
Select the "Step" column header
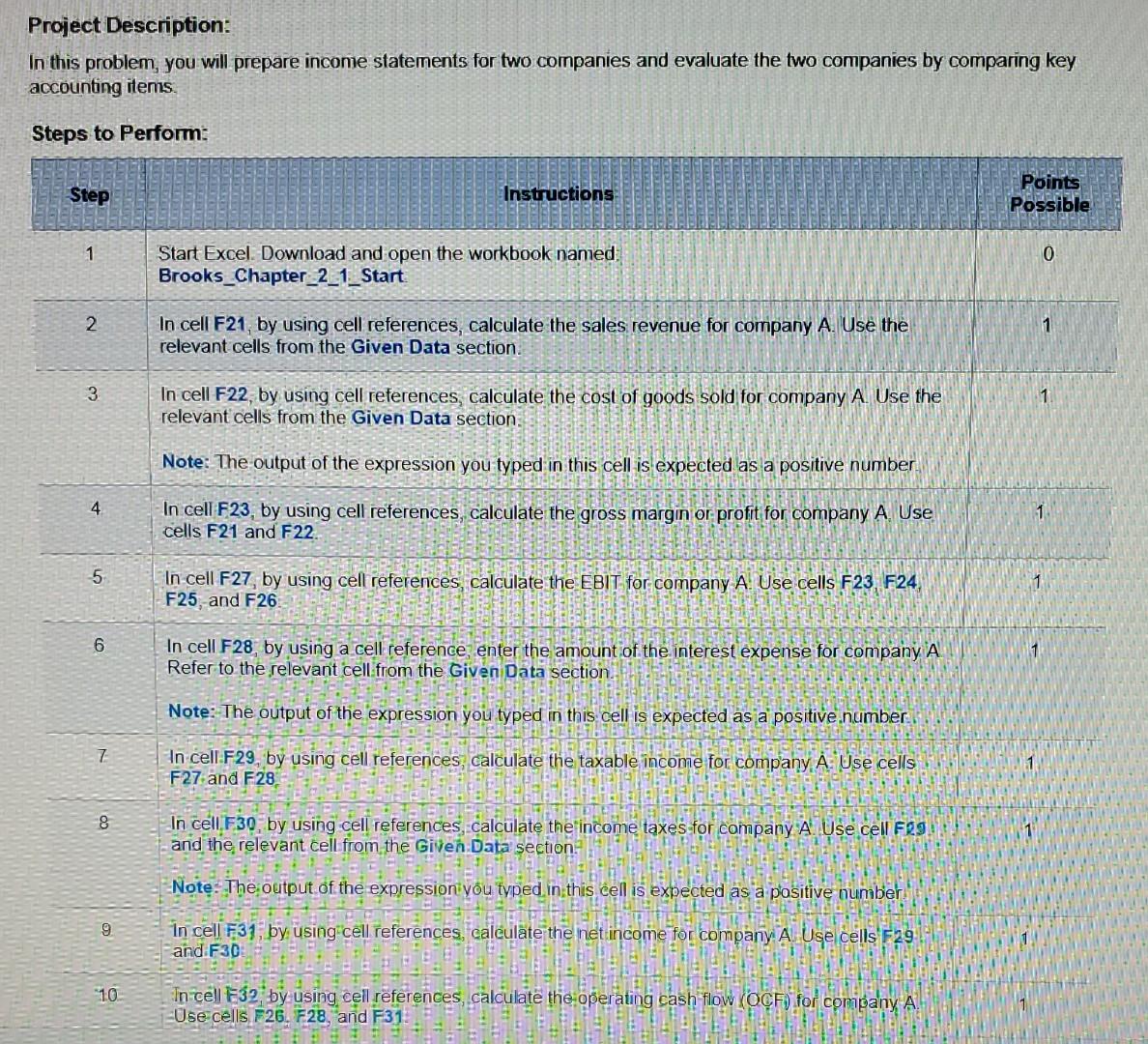click(x=89, y=195)
